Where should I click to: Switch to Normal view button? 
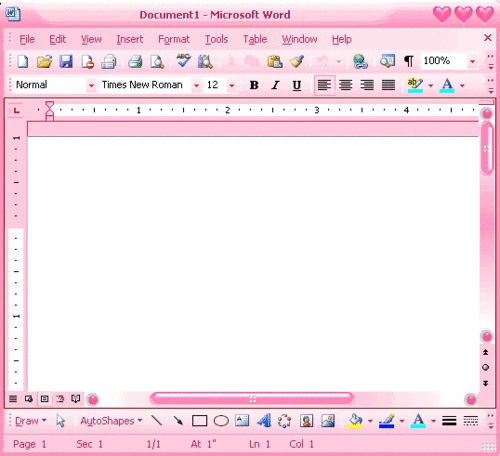tap(13, 399)
